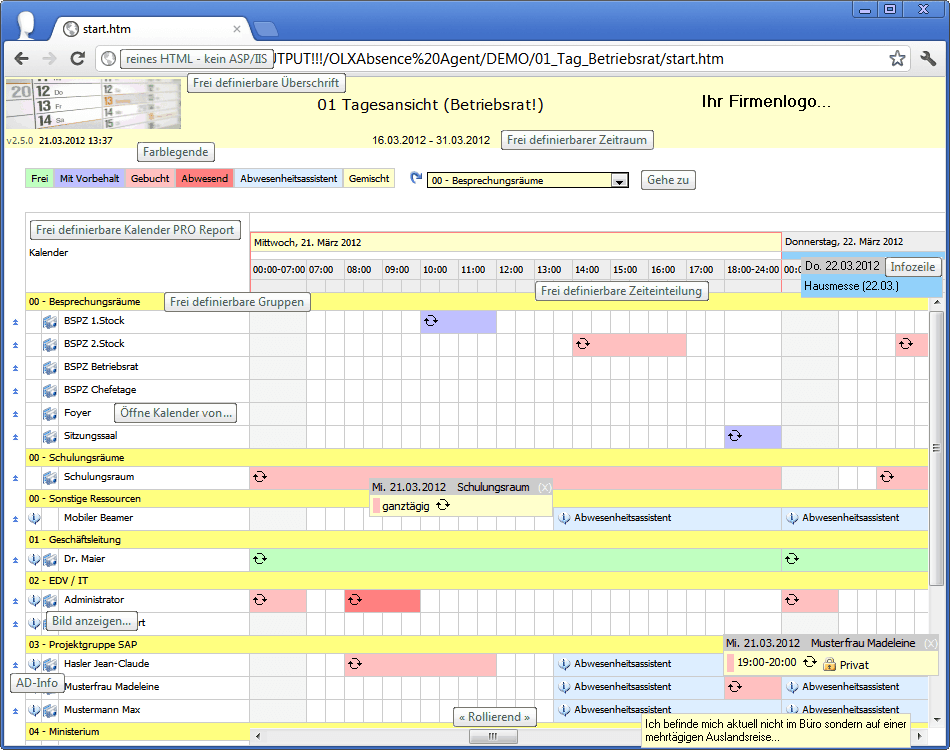The image size is (950, 750).
Task: Click absence assistant icon beside Mobiler Beamer
Action: point(34,518)
